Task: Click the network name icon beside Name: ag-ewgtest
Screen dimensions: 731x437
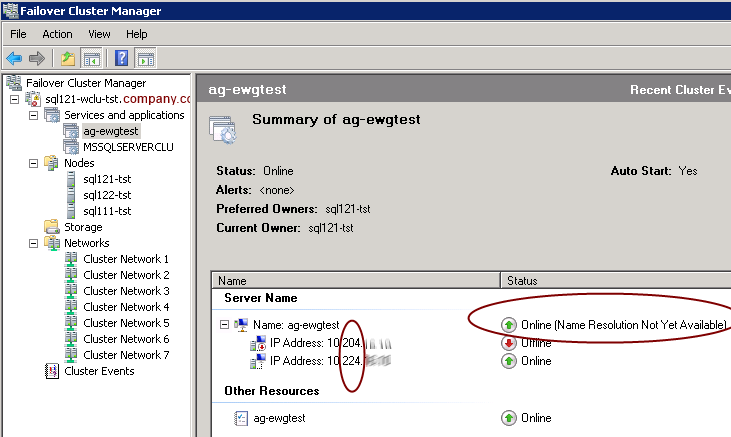Action: (241, 325)
